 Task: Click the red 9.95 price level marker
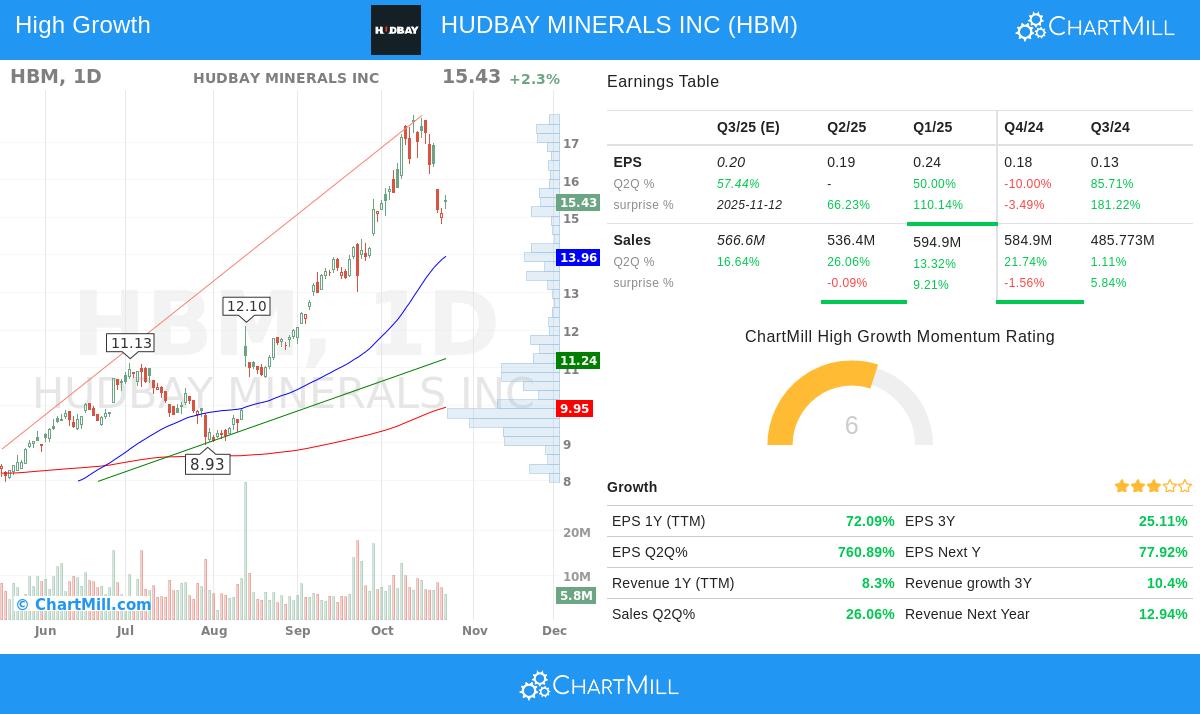(x=575, y=408)
